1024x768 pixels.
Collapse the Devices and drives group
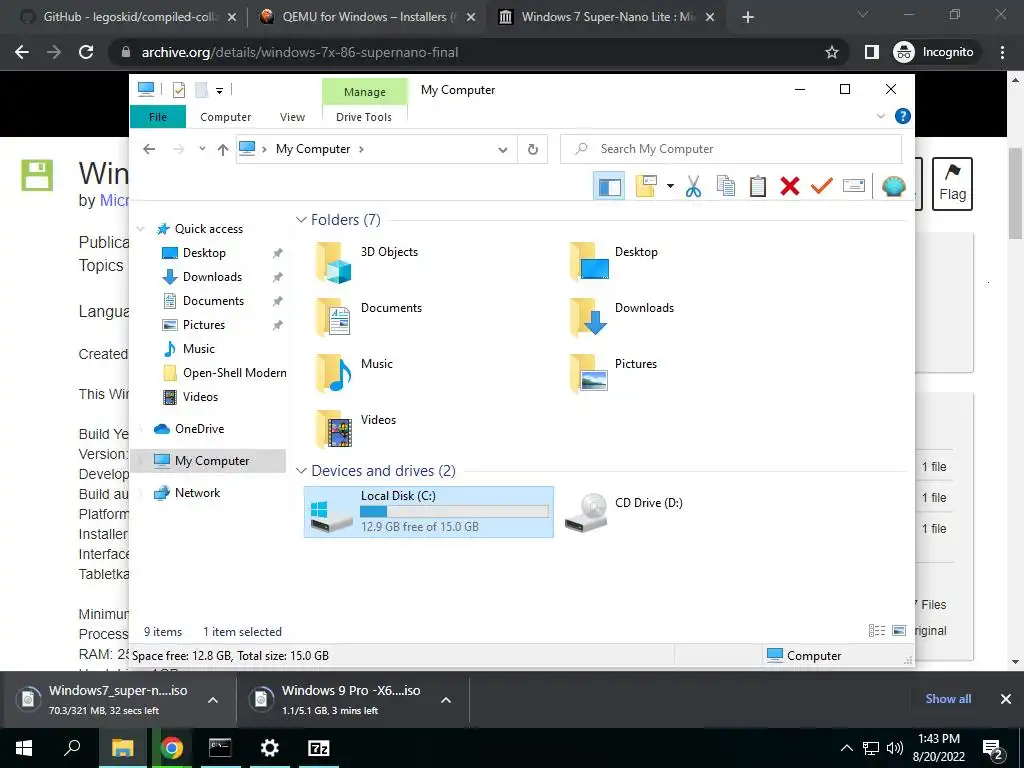point(301,471)
